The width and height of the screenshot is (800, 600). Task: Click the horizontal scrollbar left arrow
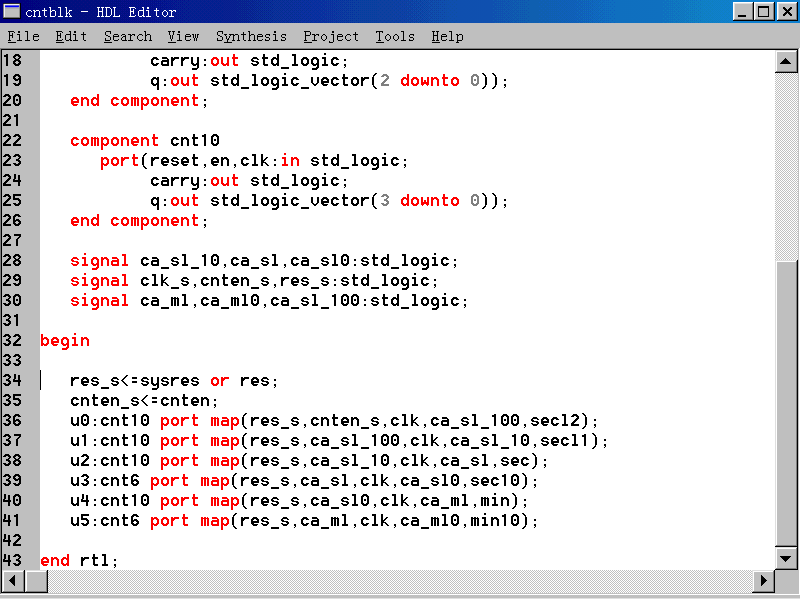pyautogui.click(x=13, y=581)
